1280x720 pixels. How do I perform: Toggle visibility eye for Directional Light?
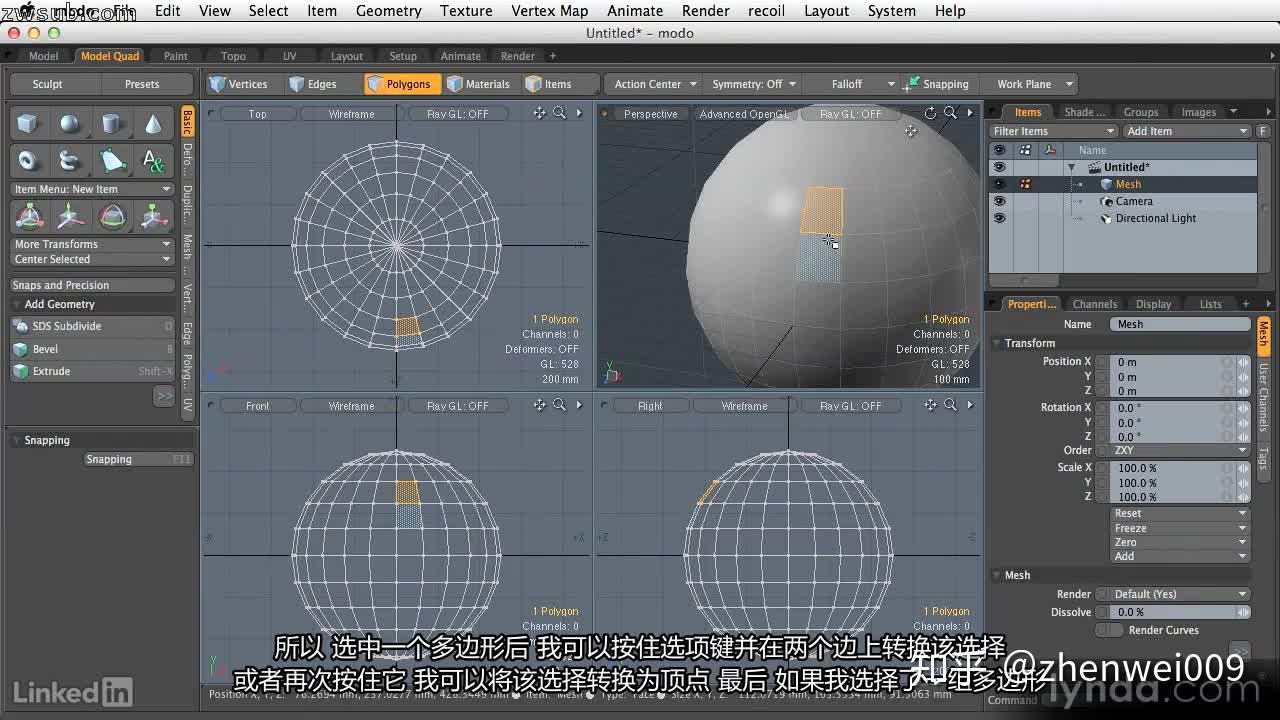(999, 218)
